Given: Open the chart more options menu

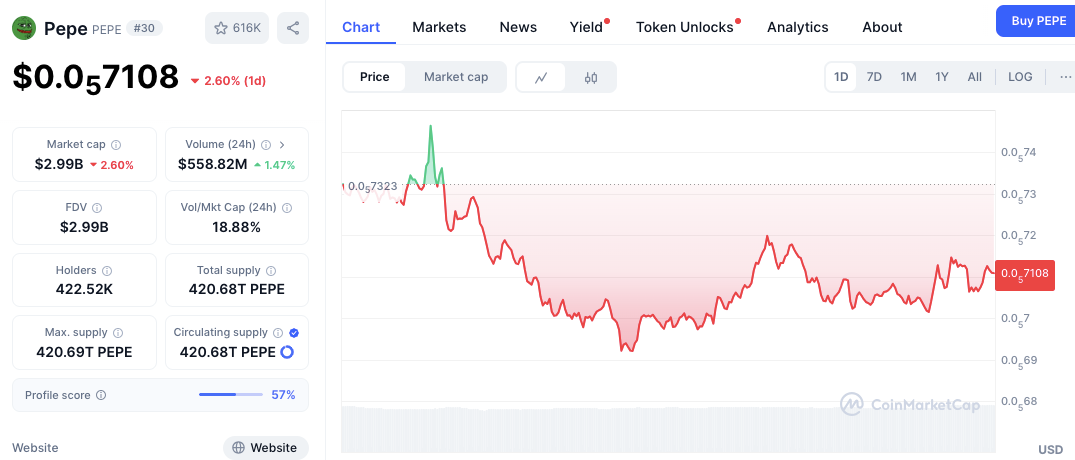Looking at the screenshot, I should (1064, 77).
